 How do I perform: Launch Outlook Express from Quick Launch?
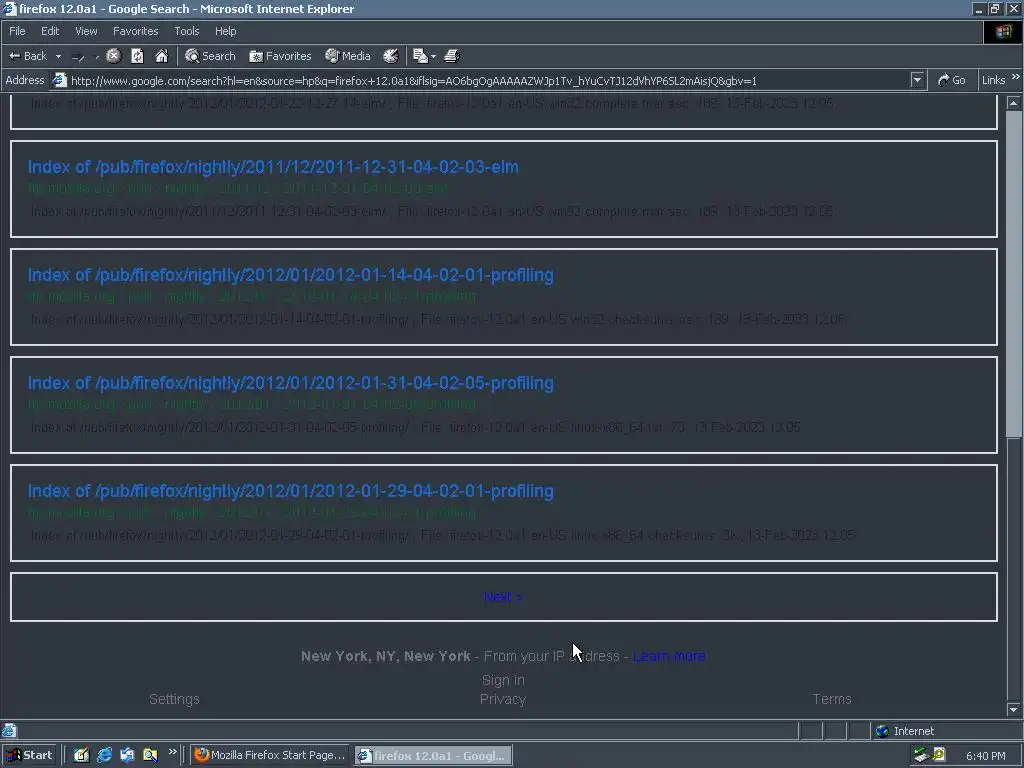point(127,755)
